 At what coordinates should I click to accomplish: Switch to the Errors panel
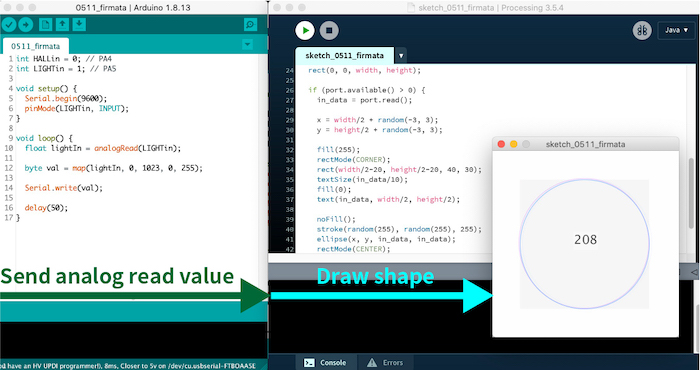click(385, 362)
